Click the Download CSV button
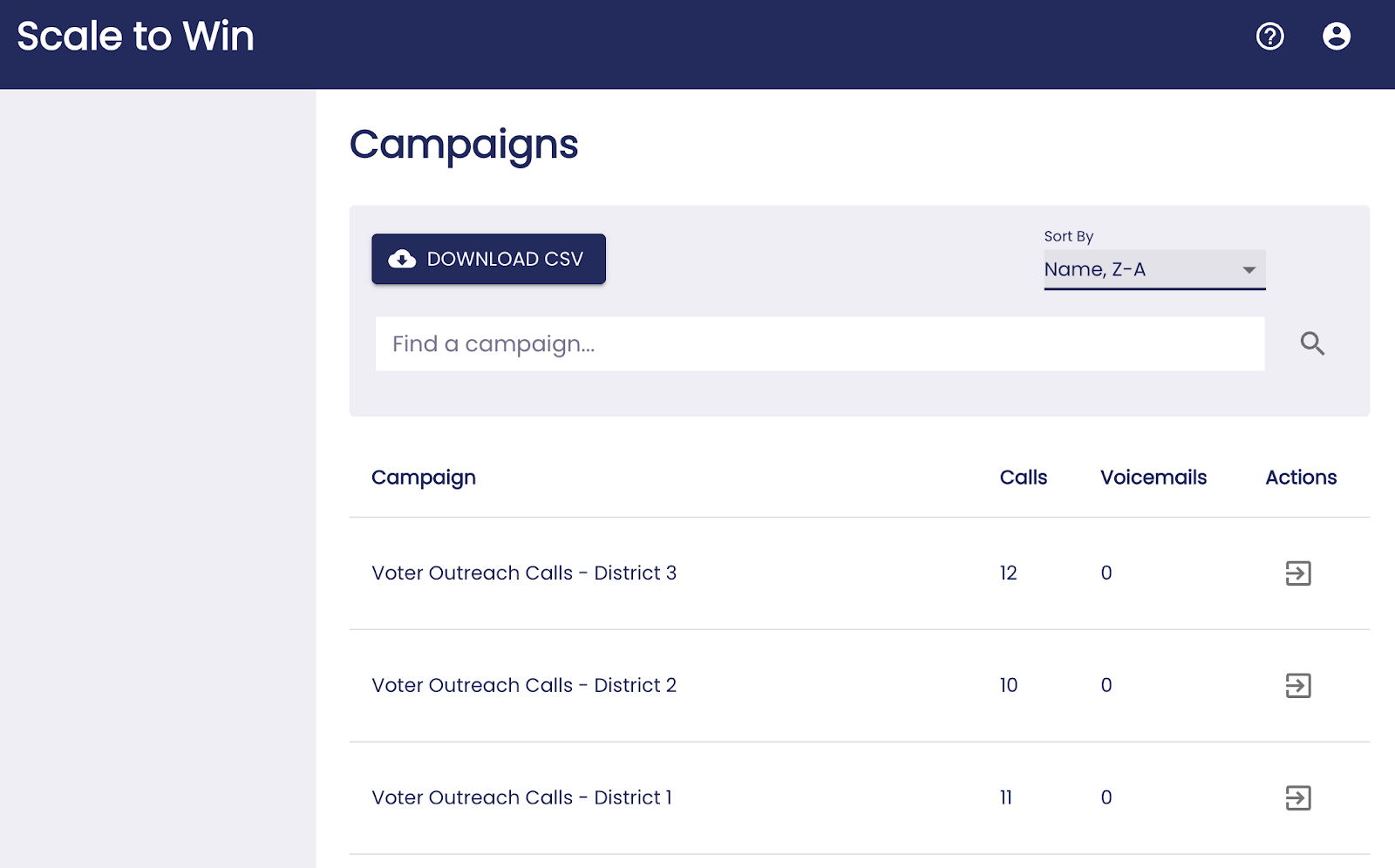Screen dimensions: 1395x868 pos(488,259)
